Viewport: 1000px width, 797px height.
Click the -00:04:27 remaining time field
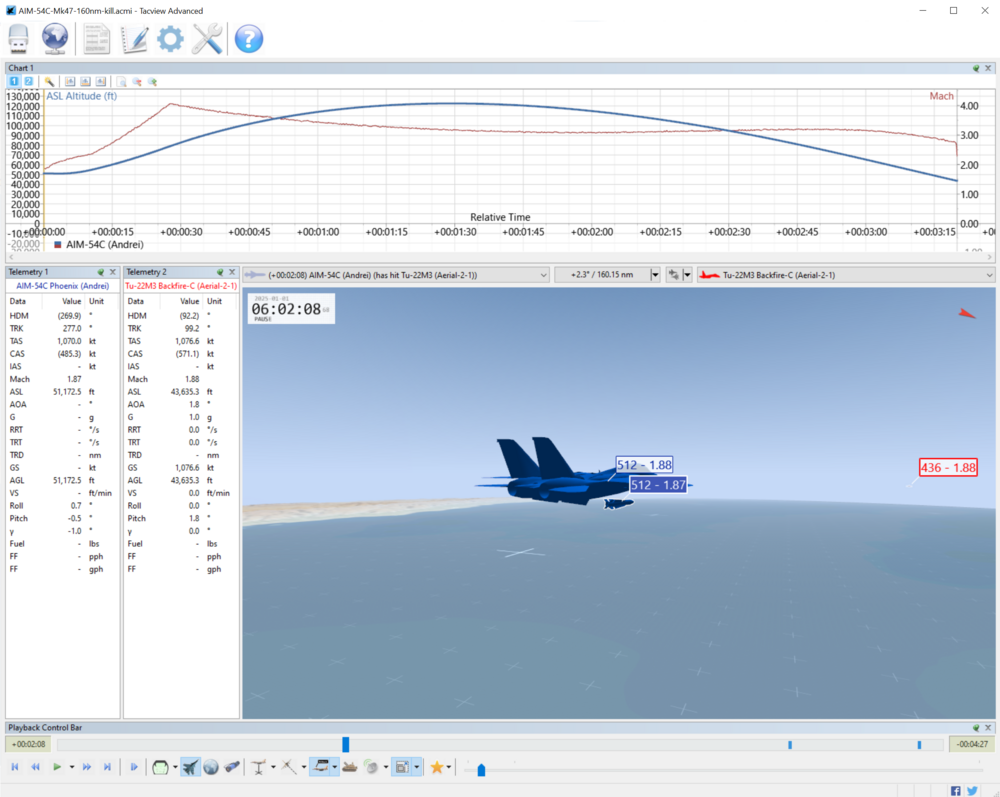[972, 744]
